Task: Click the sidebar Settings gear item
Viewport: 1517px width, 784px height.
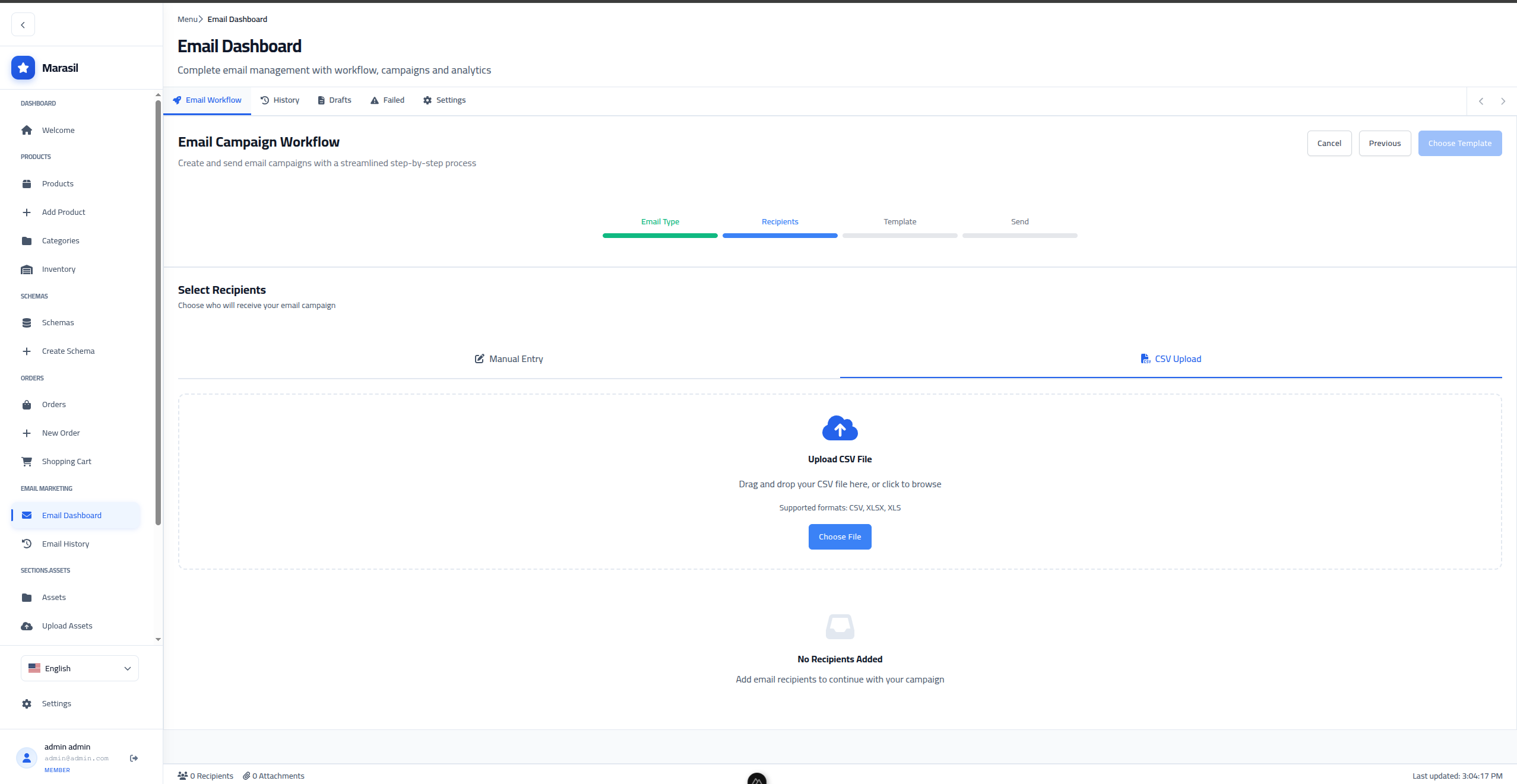Action: [x=56, y=703]
